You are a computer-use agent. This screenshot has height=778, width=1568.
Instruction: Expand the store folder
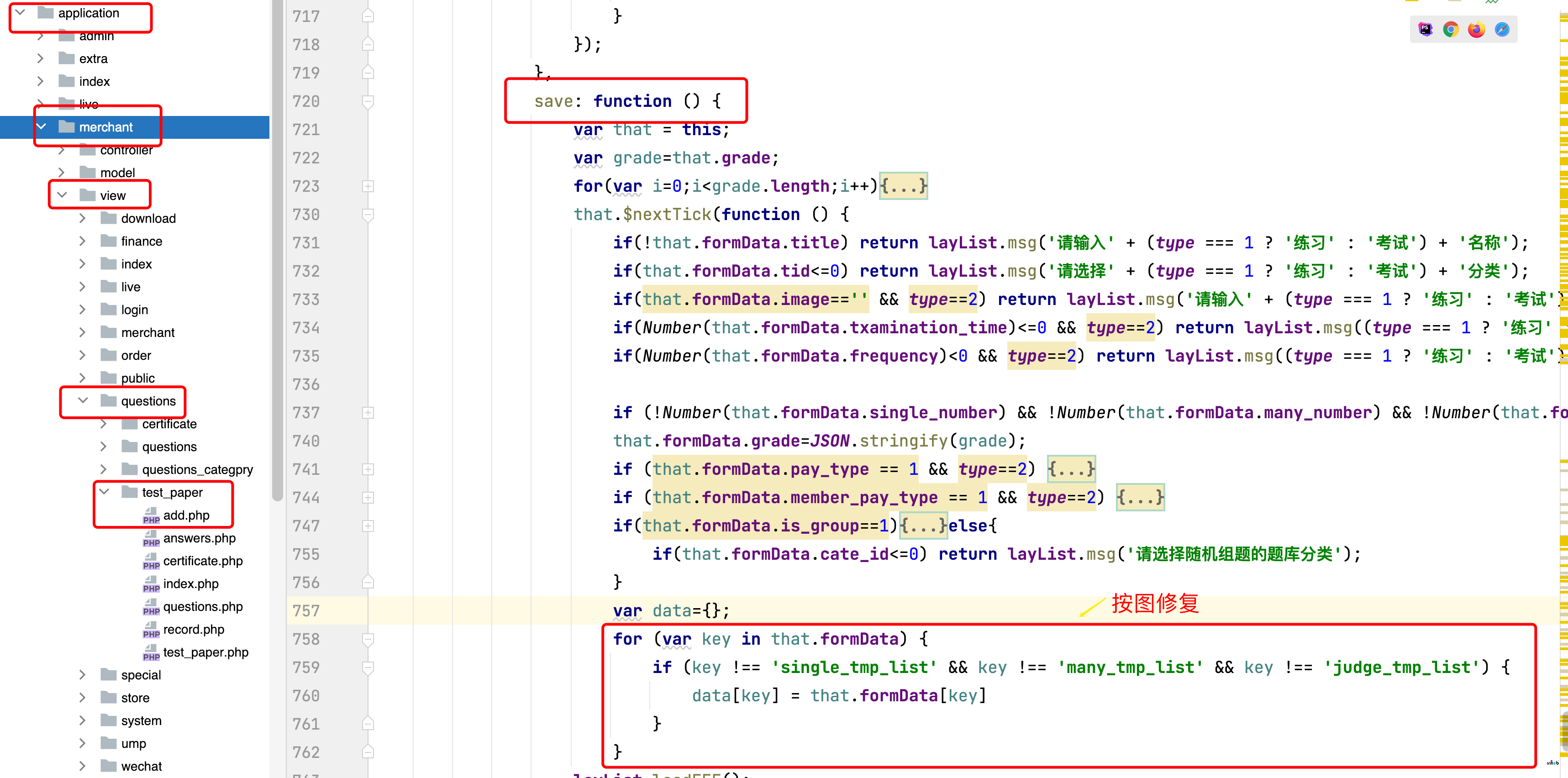(83, 698)
